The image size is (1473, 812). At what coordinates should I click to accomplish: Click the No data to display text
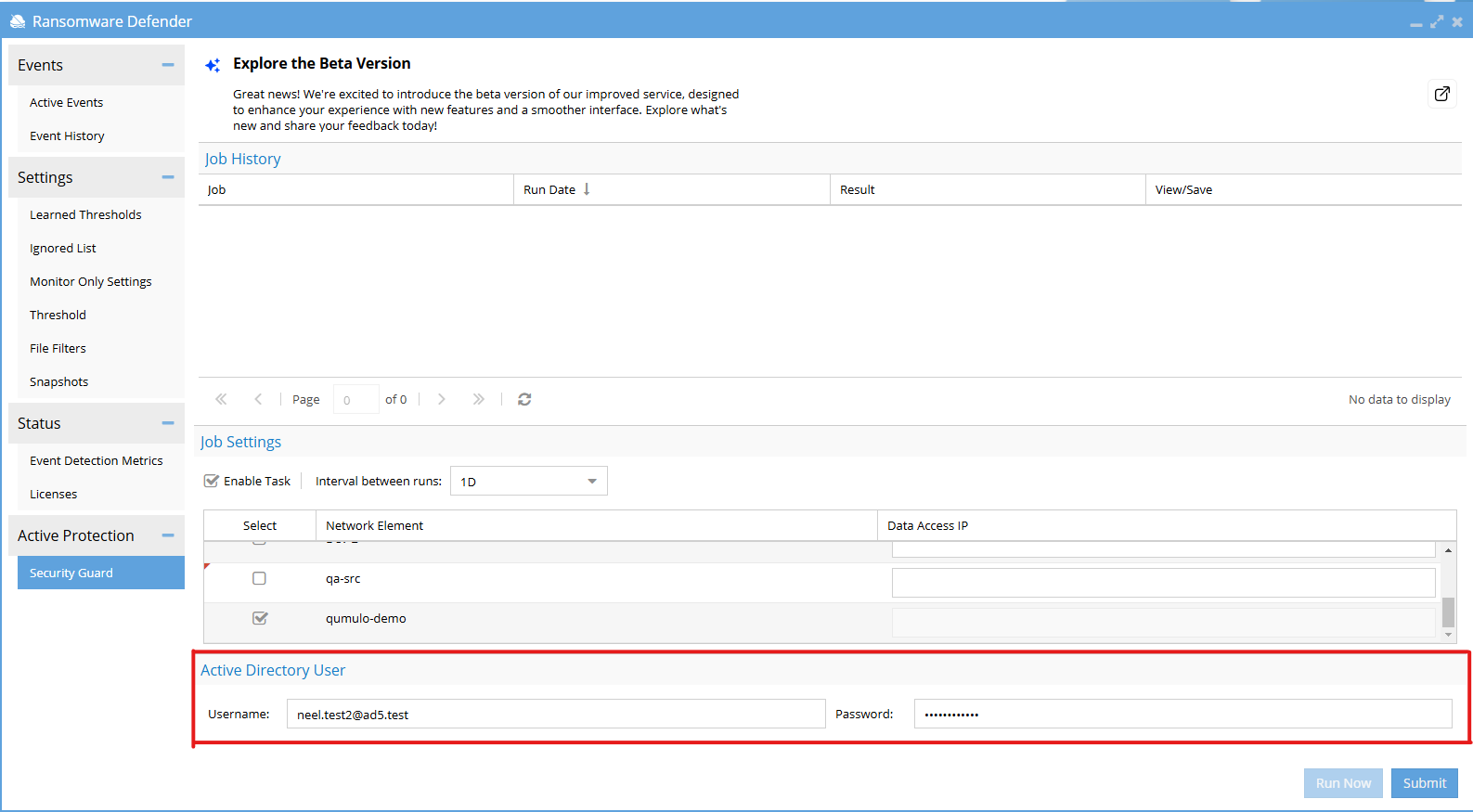(x=1400, y=399)
